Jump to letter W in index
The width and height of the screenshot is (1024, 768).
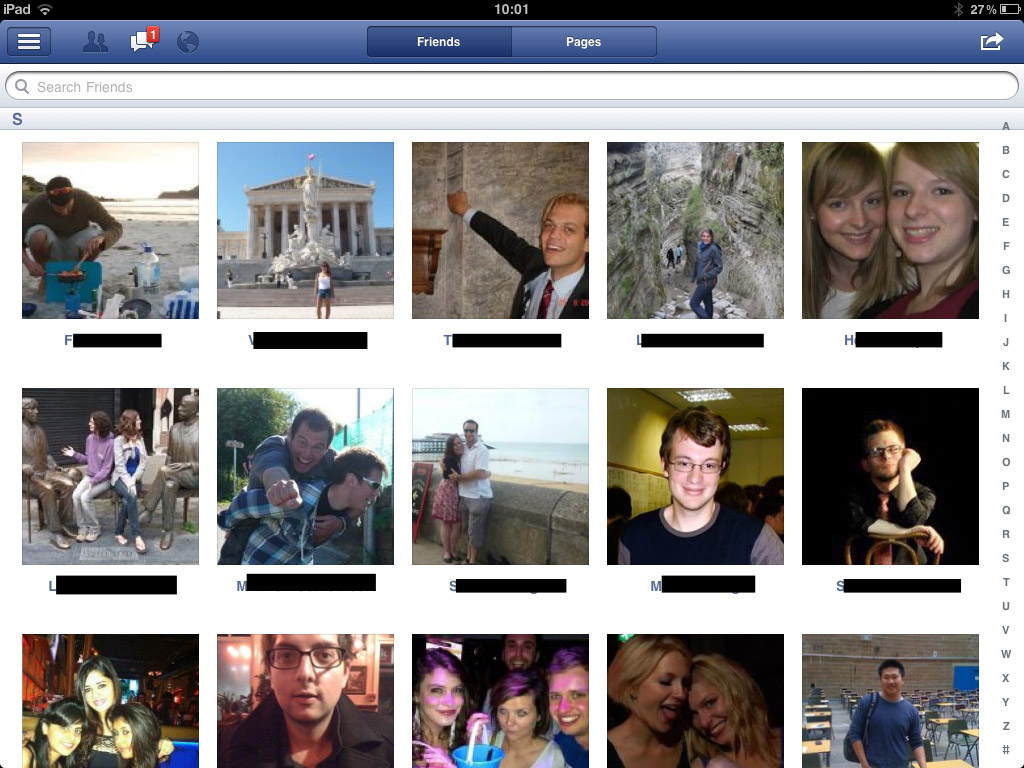[1006, 654]
